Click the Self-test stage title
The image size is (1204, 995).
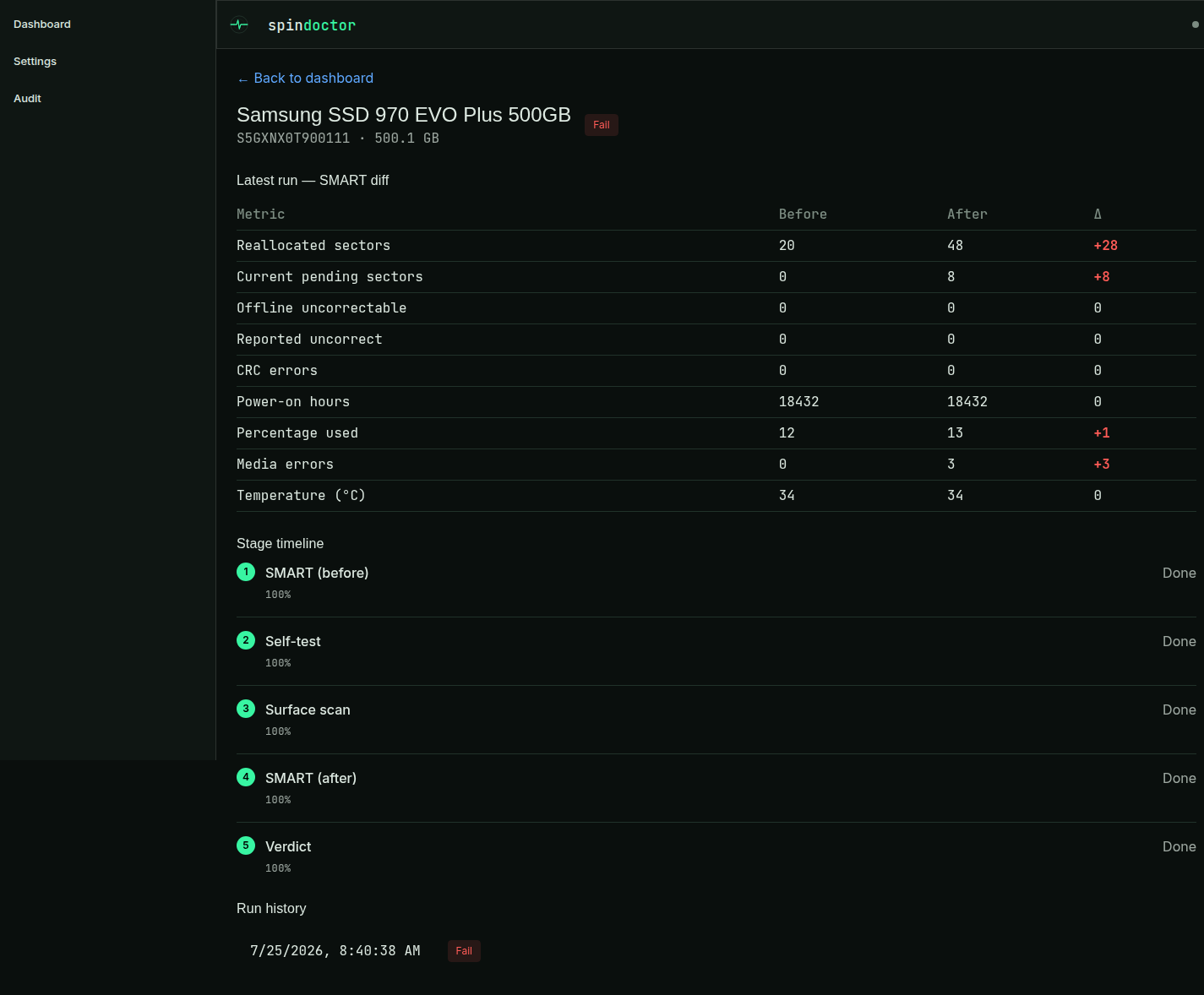[293, 641]
